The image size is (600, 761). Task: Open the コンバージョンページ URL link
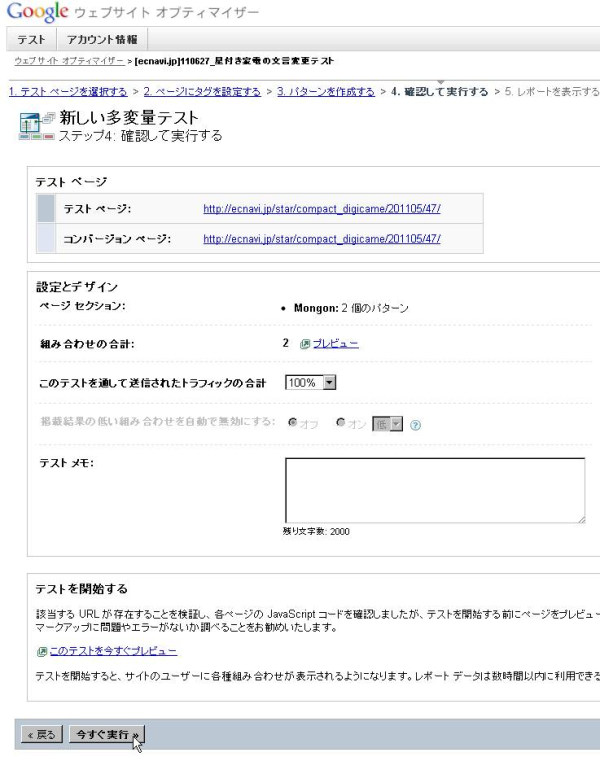[x=322, y=239]
